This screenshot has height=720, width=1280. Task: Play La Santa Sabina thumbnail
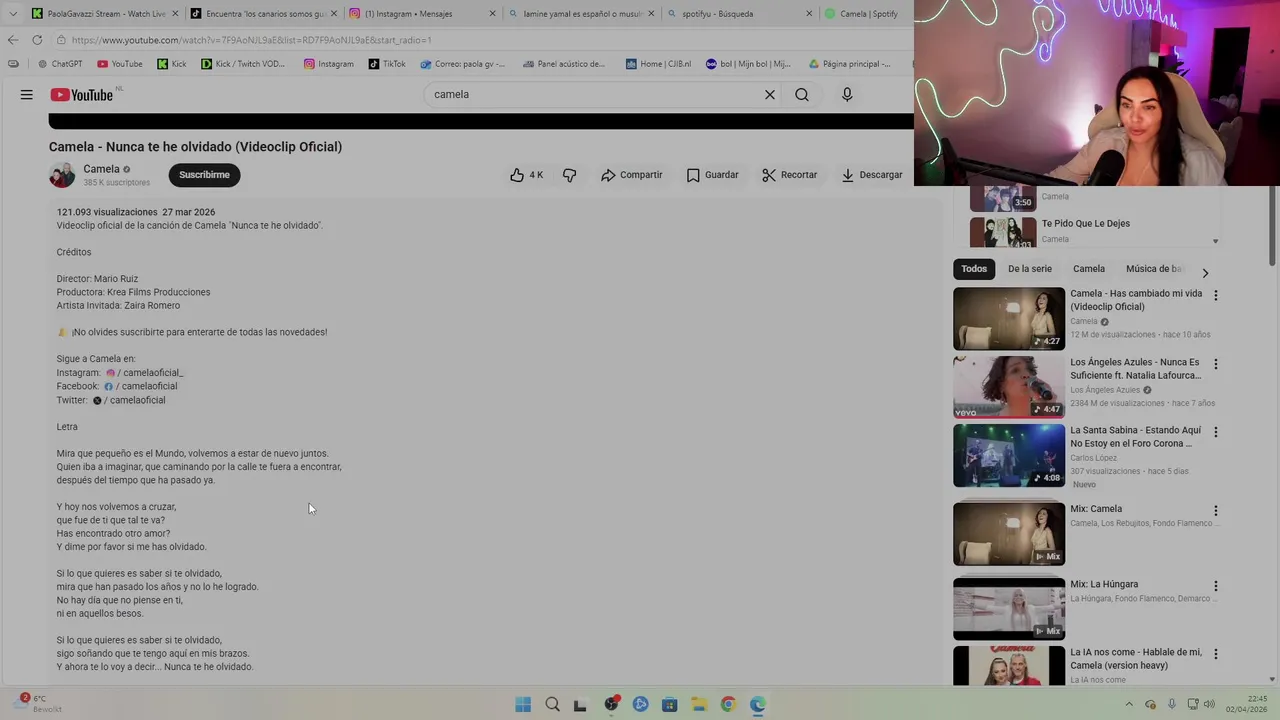(x=1009, y=455)
